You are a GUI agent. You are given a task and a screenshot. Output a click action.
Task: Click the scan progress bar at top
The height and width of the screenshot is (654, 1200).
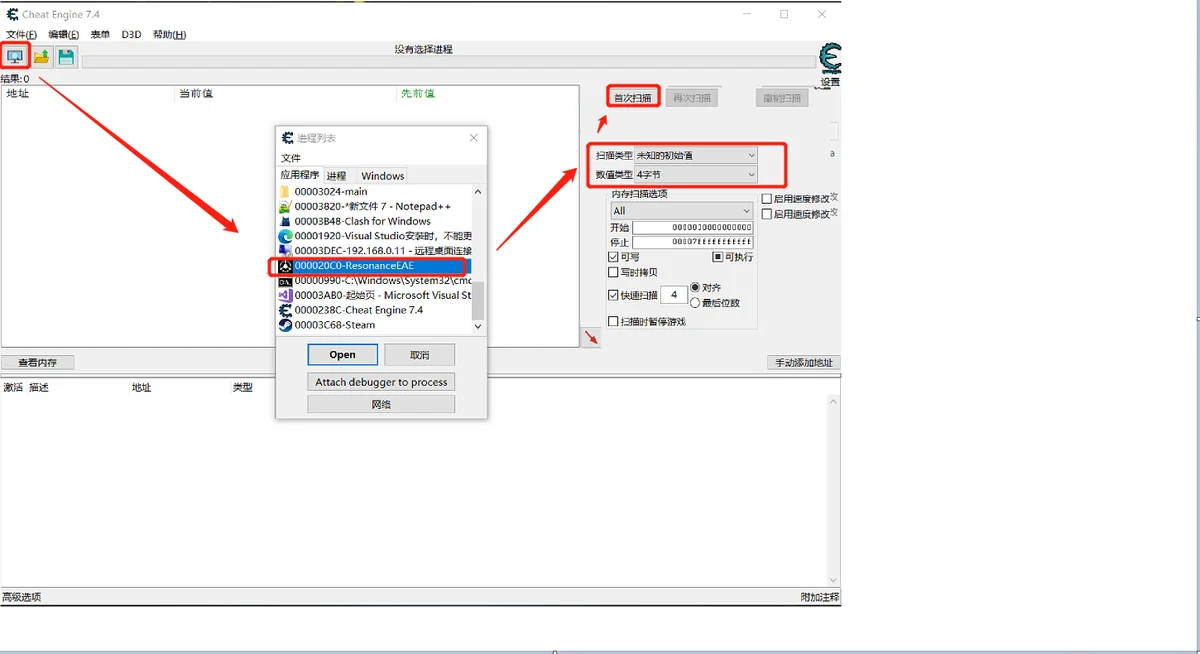449,62
